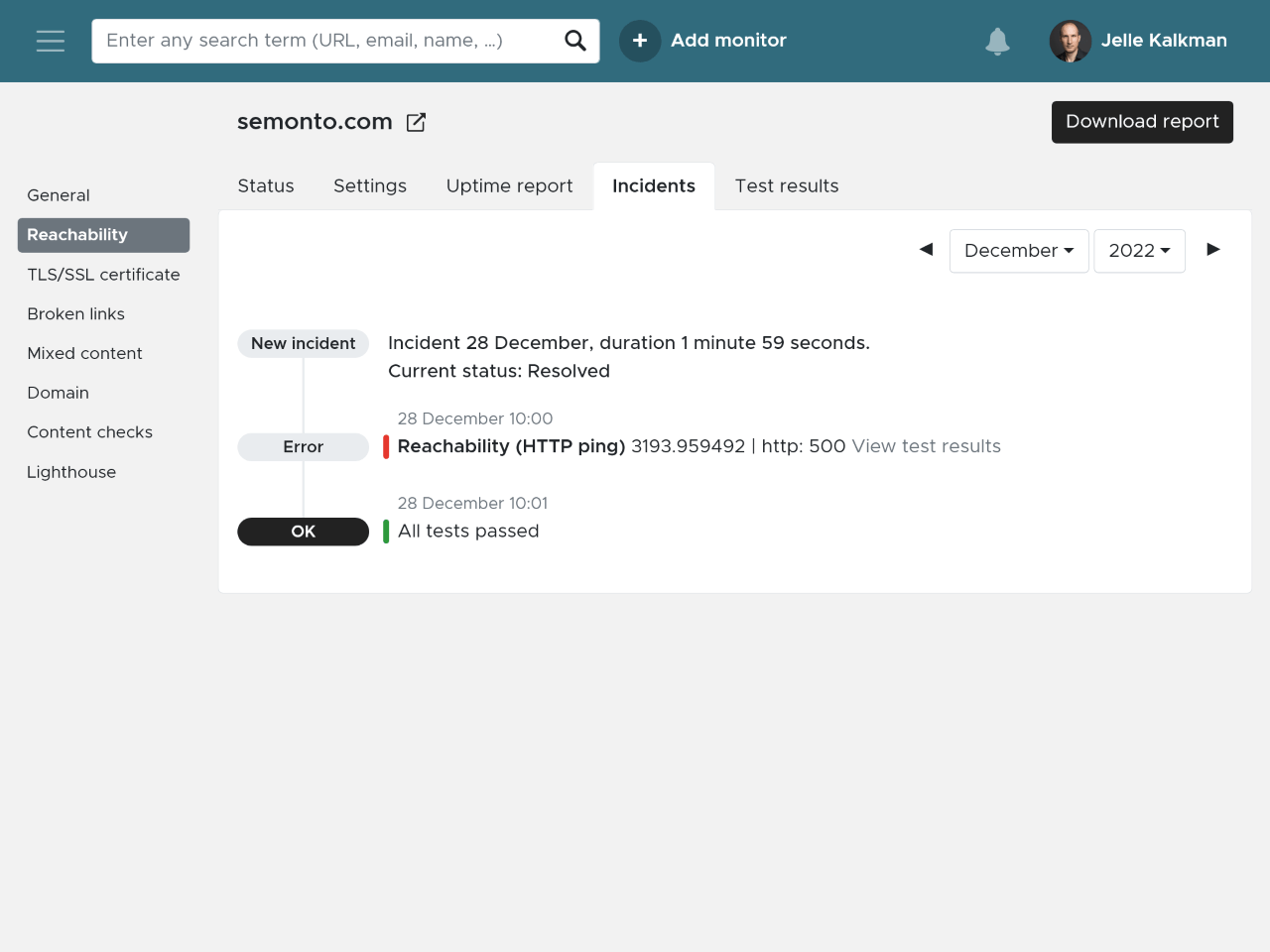
Task: Switch to the Settings tab
Action: pyautogui.click(x=370, y=186)
